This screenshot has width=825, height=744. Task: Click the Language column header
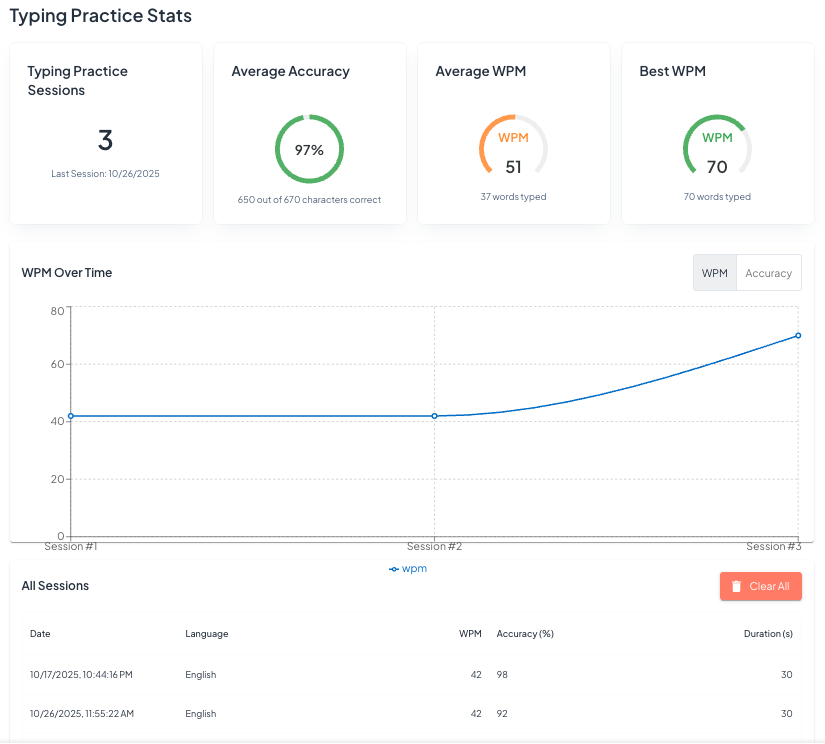coord(206,634)
